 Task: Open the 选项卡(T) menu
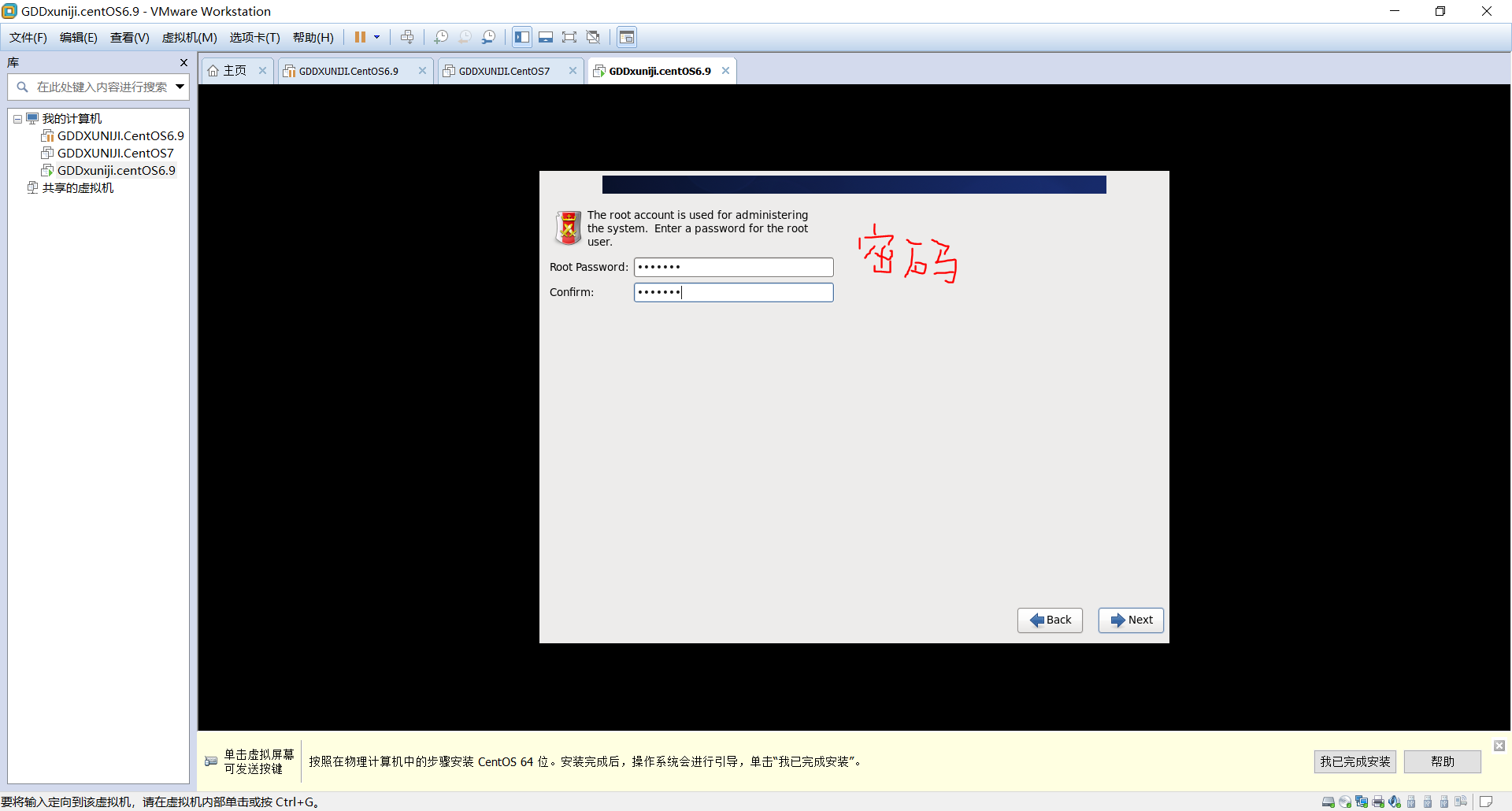click(x=255, y=37)
